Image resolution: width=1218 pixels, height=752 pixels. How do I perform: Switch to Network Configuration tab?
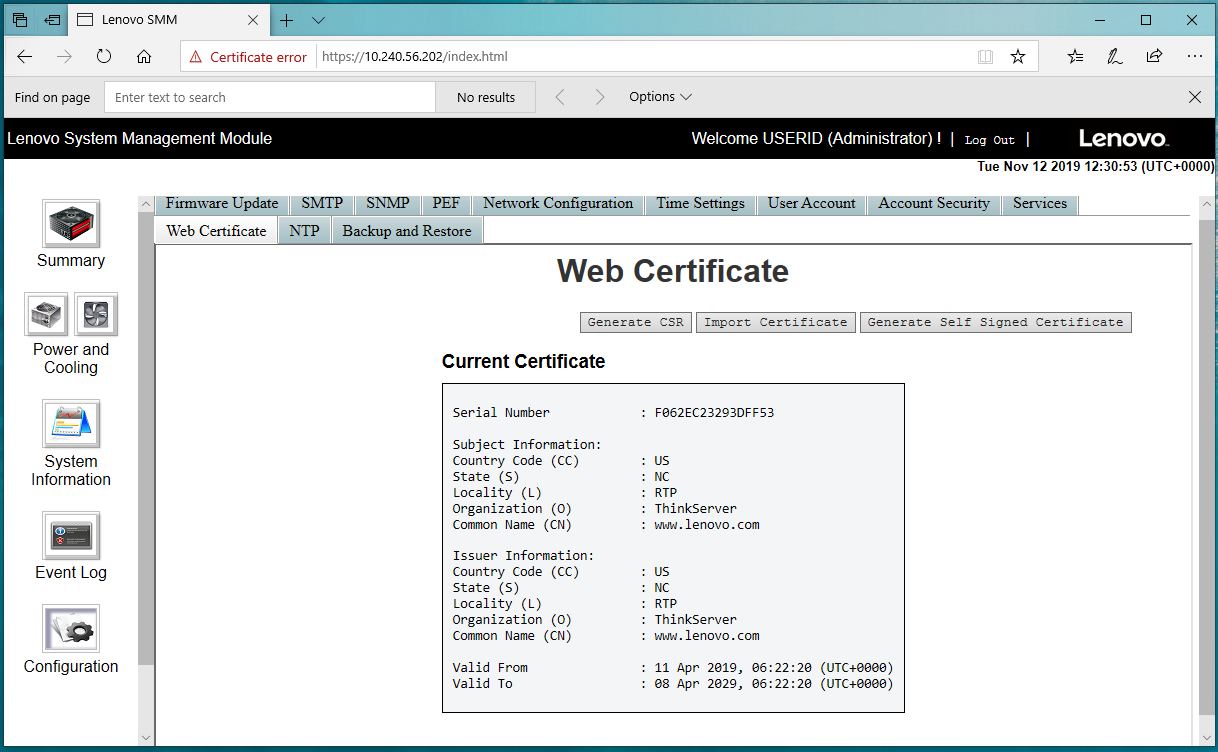[558, 203]
